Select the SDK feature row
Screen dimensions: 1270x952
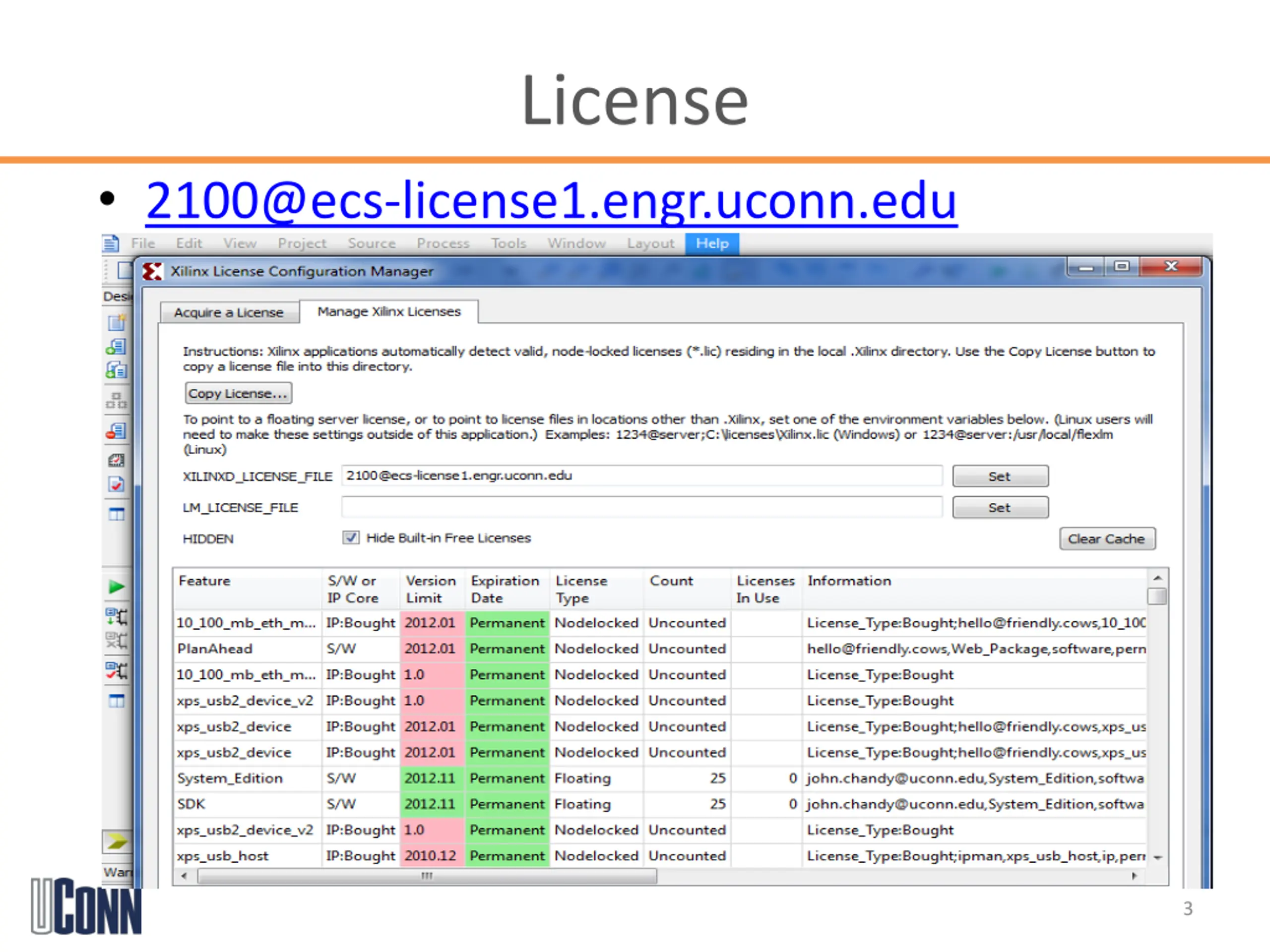[x=660, y=804]
